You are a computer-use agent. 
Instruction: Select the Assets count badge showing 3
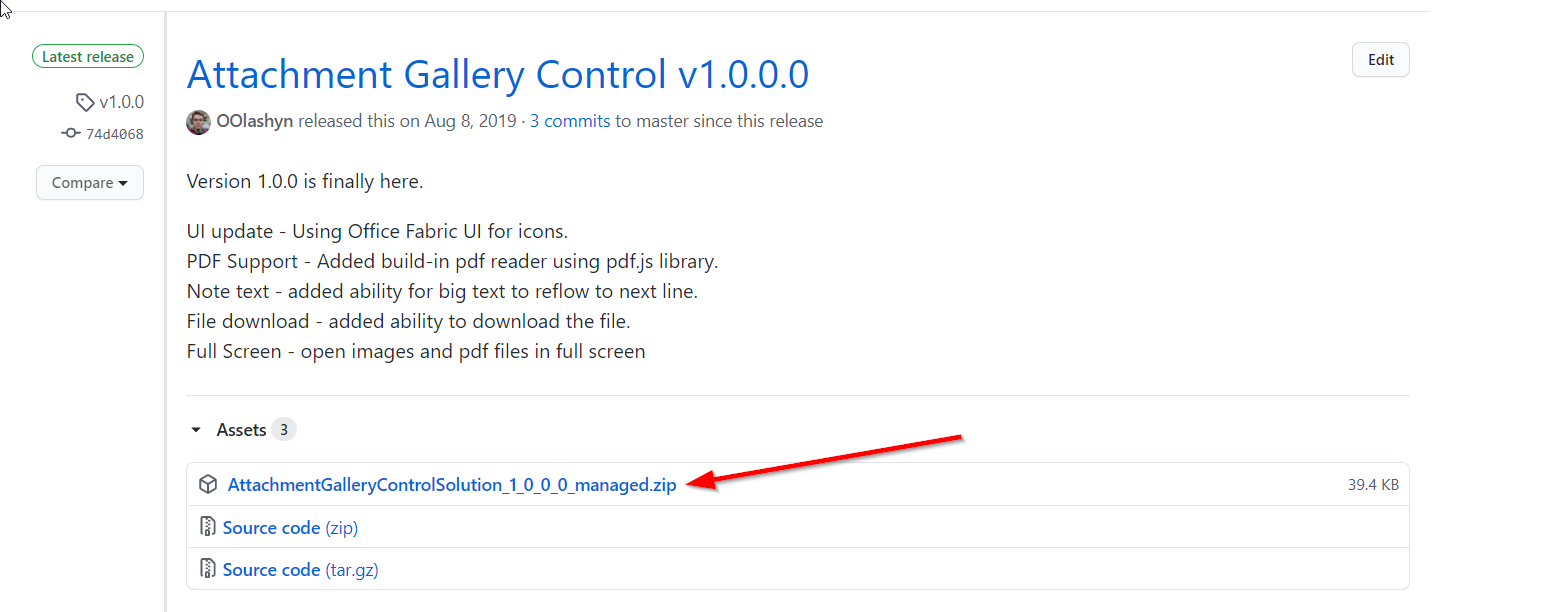pyautogui.click(x=283, y=428)
